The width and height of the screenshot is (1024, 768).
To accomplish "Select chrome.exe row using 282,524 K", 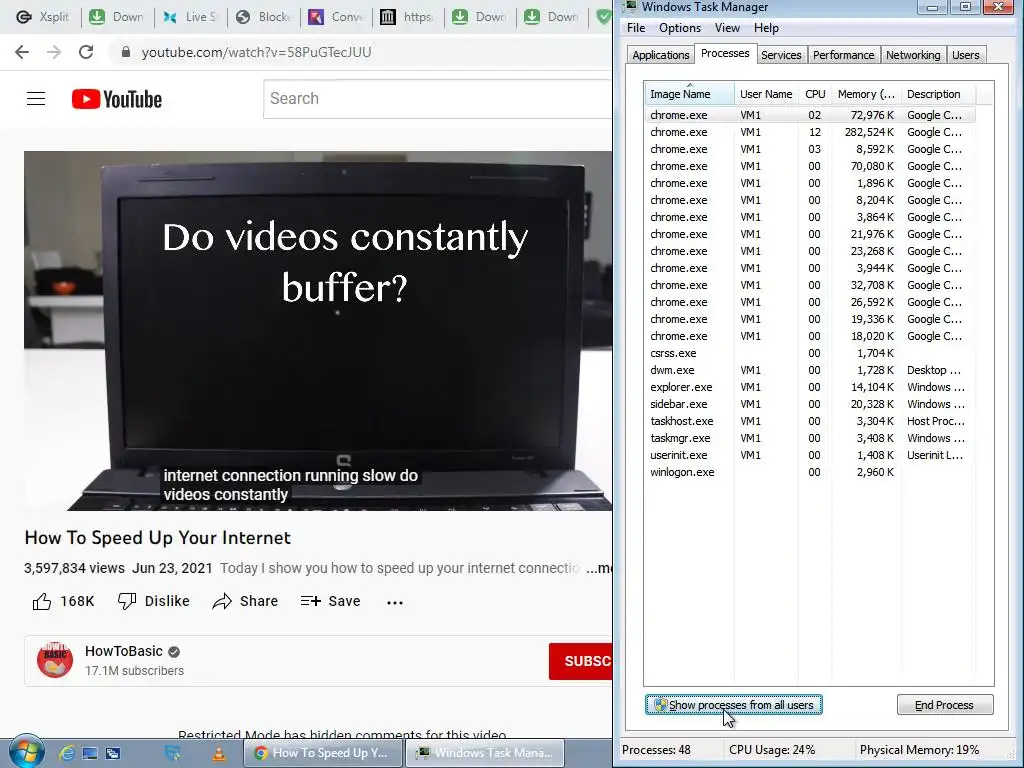I will pos(809,132).
